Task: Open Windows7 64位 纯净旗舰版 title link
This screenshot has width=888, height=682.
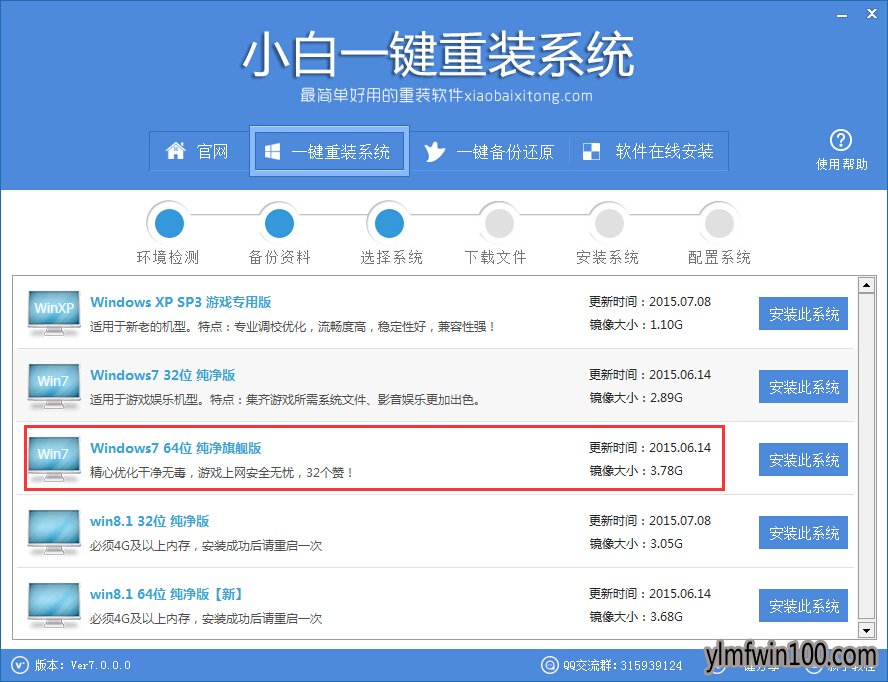Action: tap(176, 448)
